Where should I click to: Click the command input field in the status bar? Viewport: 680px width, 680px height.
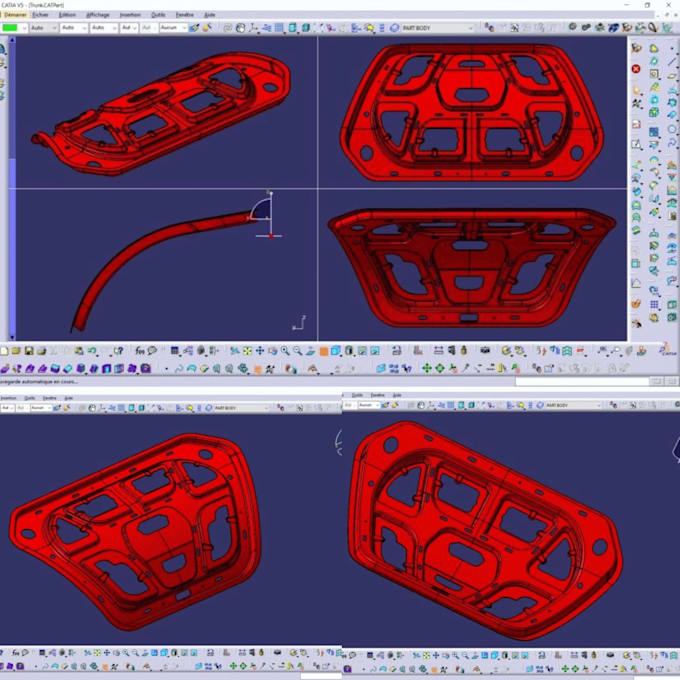point(581,382)
